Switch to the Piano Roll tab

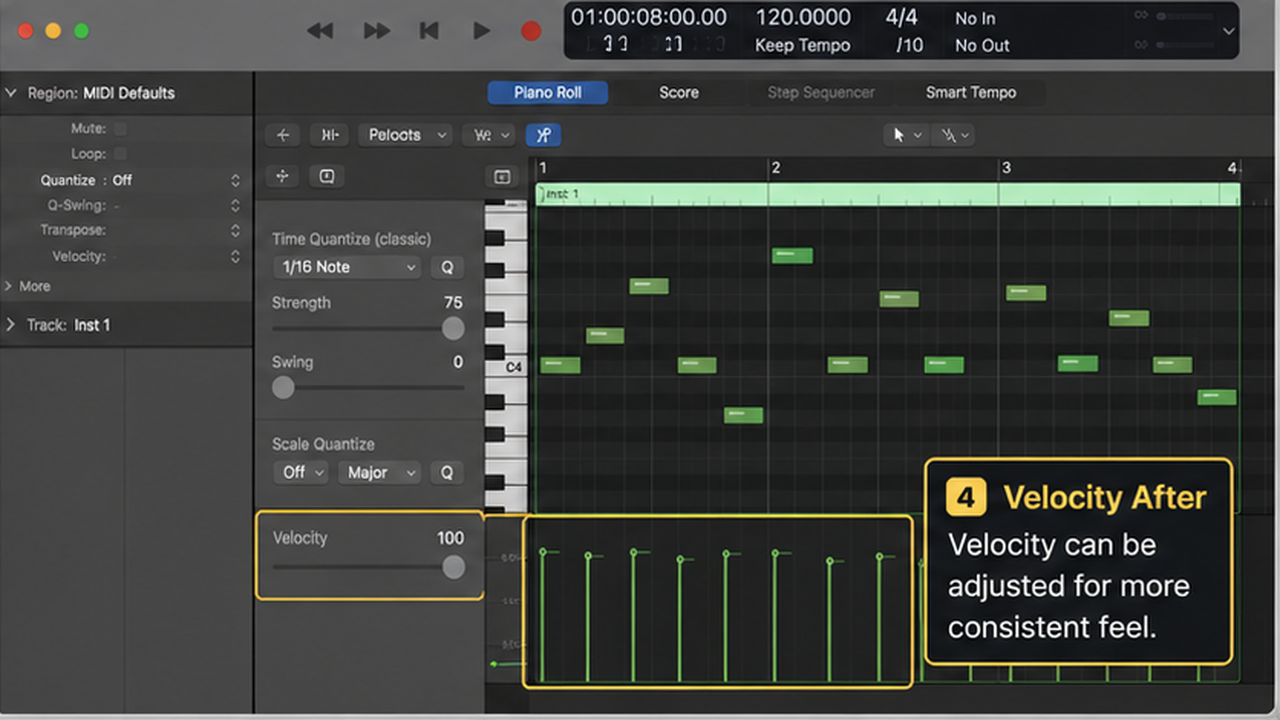click(548, 92)
